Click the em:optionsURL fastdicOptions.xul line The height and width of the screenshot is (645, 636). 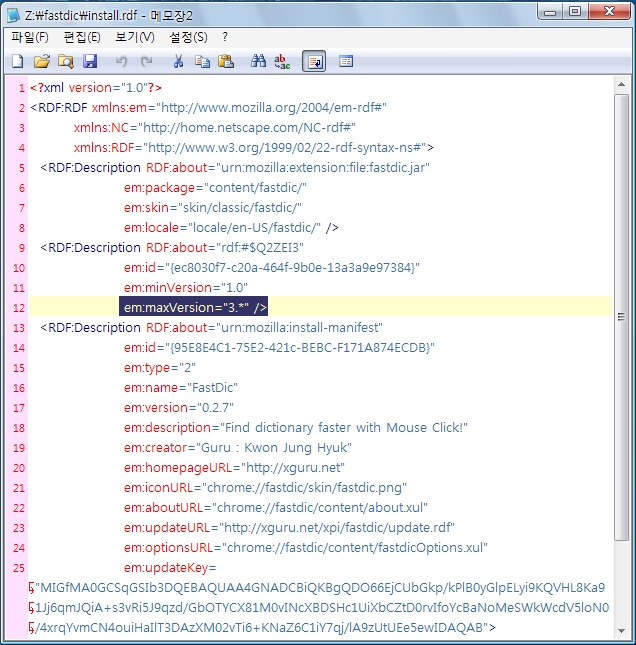tap(306, 548)
